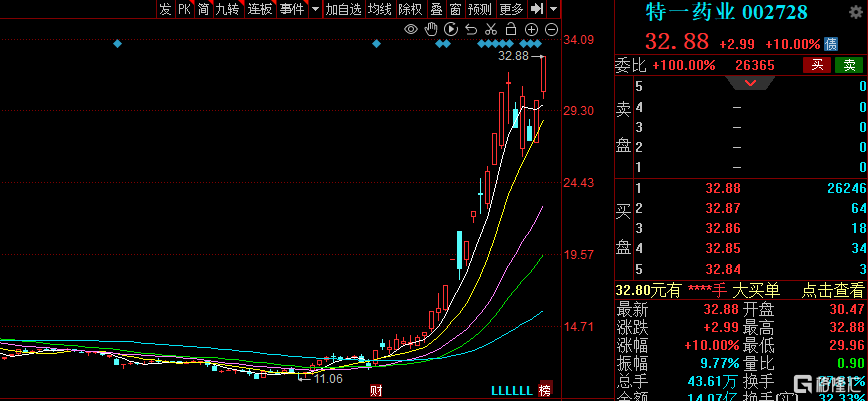Open dropdown arrow at toolbar right end
This screenshot has height=401, width=868.
(553, 9)
